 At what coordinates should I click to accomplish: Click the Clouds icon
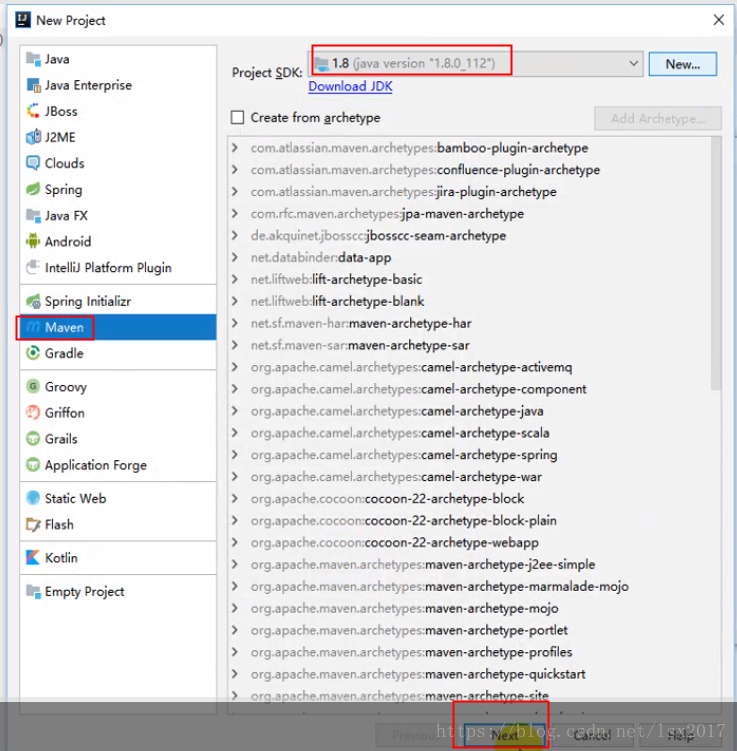point(33,163)
